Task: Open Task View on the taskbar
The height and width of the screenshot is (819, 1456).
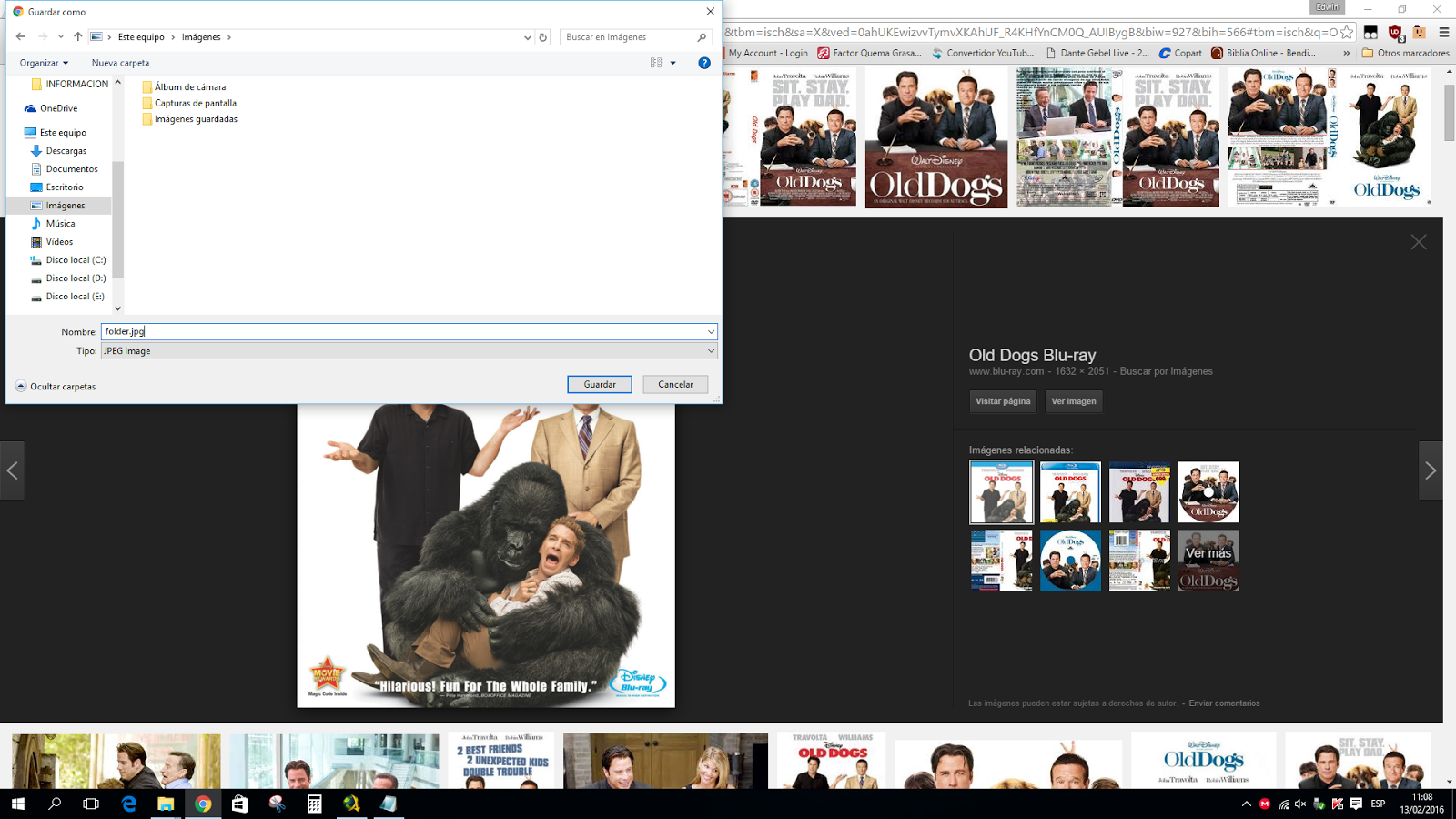Action: tap(91, 804)
